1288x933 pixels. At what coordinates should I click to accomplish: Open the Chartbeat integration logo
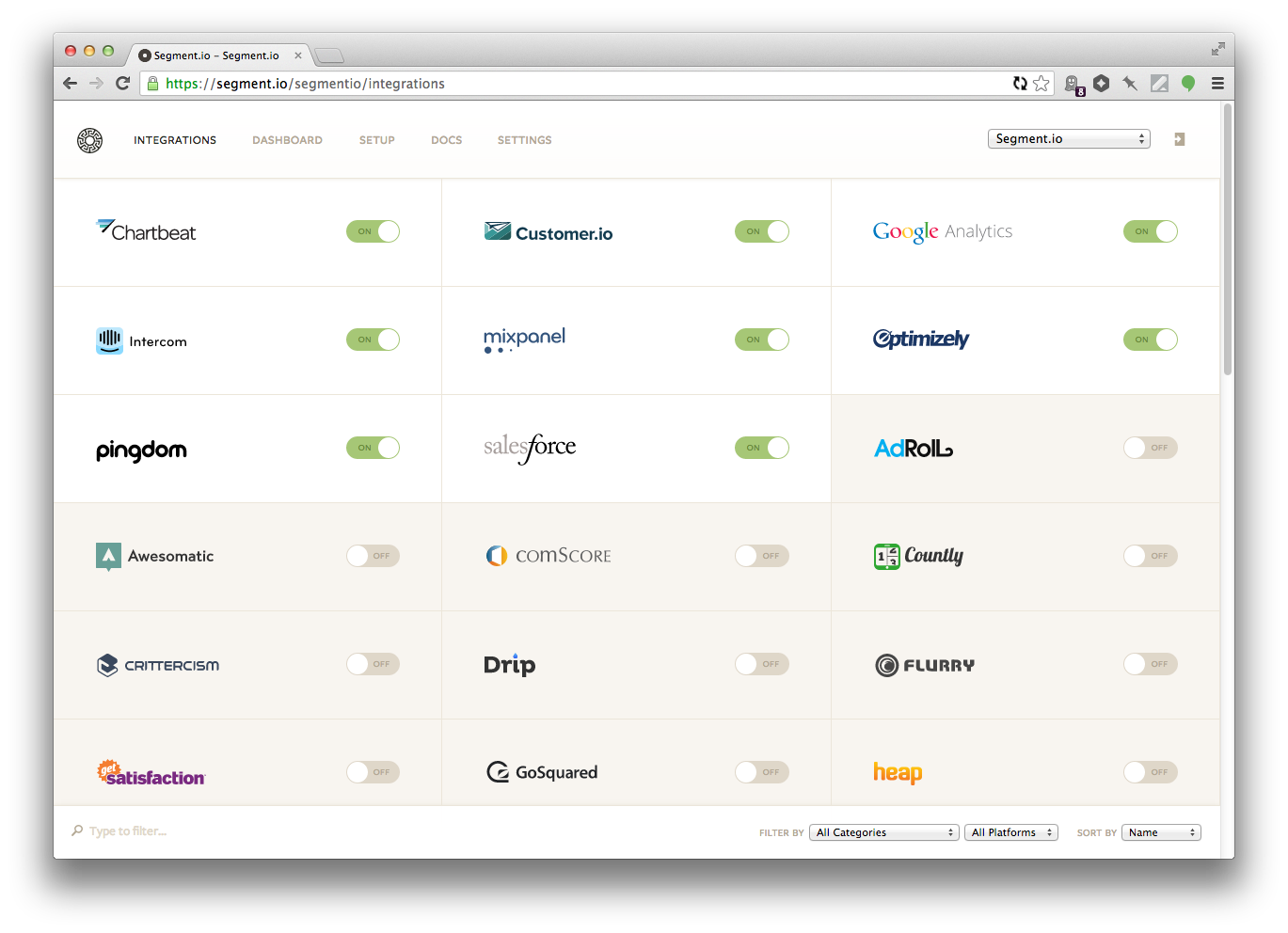pyautogui.click(x=146, y=230)
